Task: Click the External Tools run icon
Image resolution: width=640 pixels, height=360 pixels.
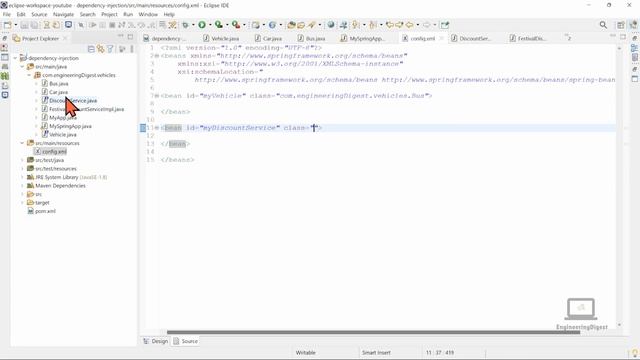Action: 236,25
